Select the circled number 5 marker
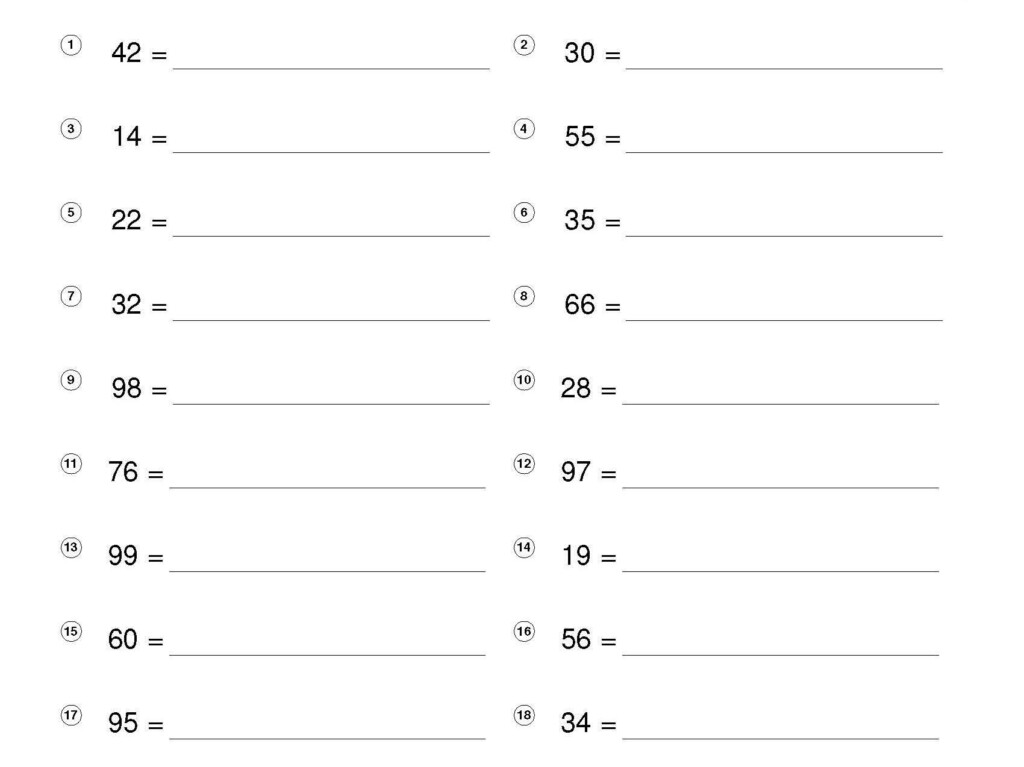1024x767 pixels. (71, 212)
